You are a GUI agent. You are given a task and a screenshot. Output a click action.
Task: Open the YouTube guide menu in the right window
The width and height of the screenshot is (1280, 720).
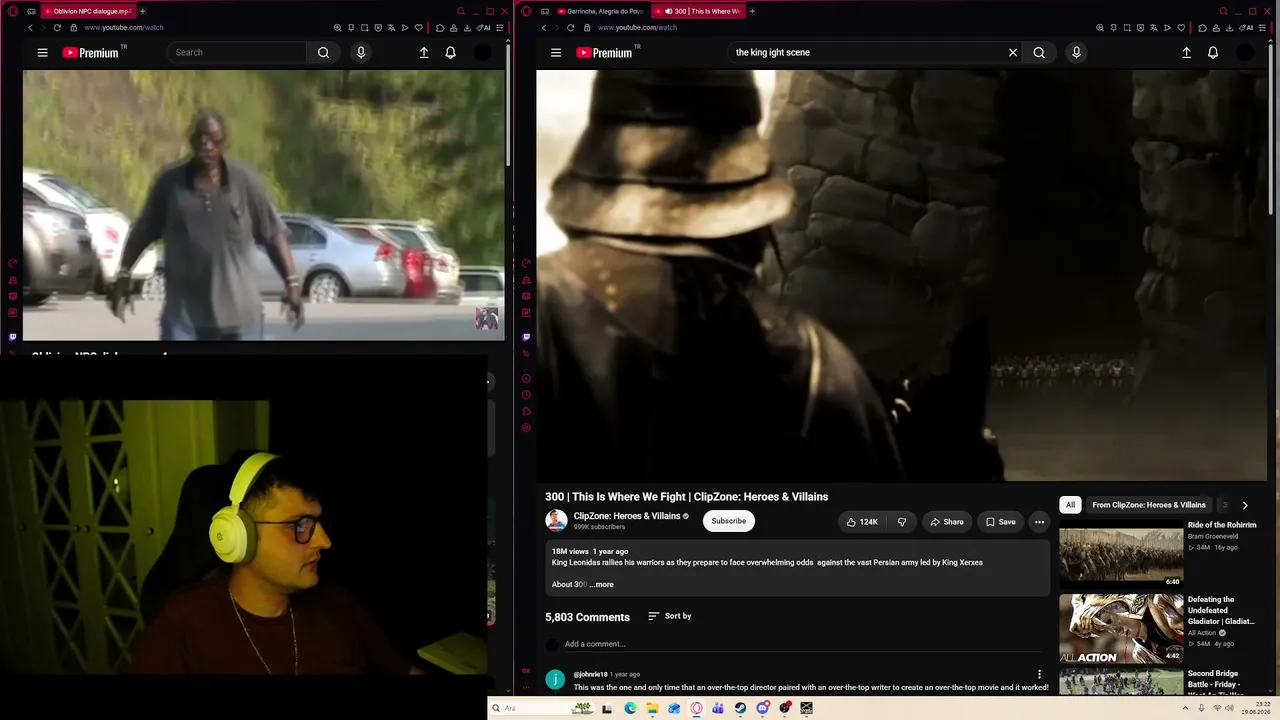[x=556, y=53]
